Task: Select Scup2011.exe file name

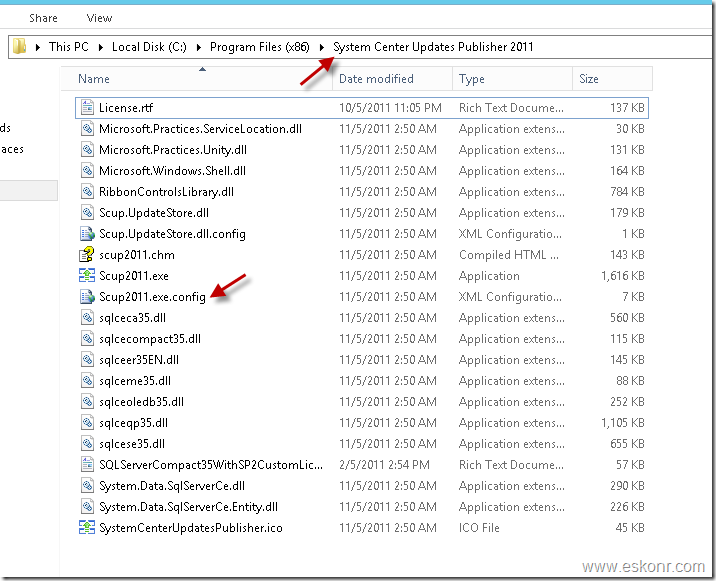Action: coord(134,276)
